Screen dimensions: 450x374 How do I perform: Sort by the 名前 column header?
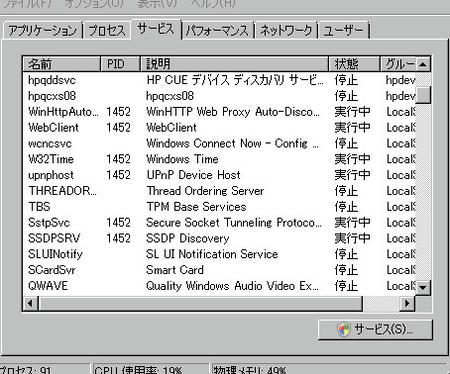coord(61,64)
